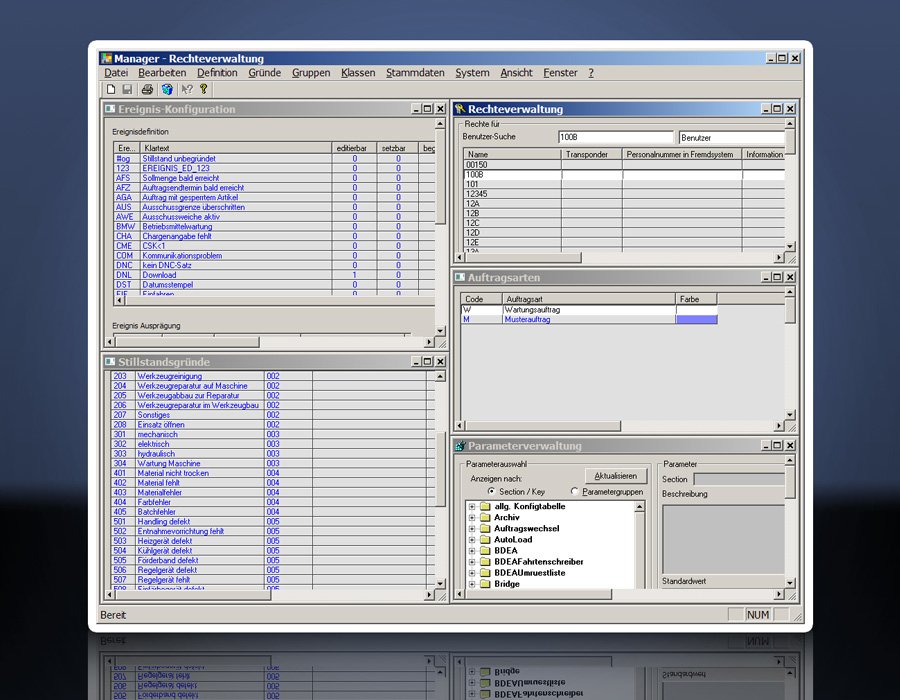The image size is (900, 700).
Task: Expand the Auftragswechsel tree node
Action: pos(471,529)
